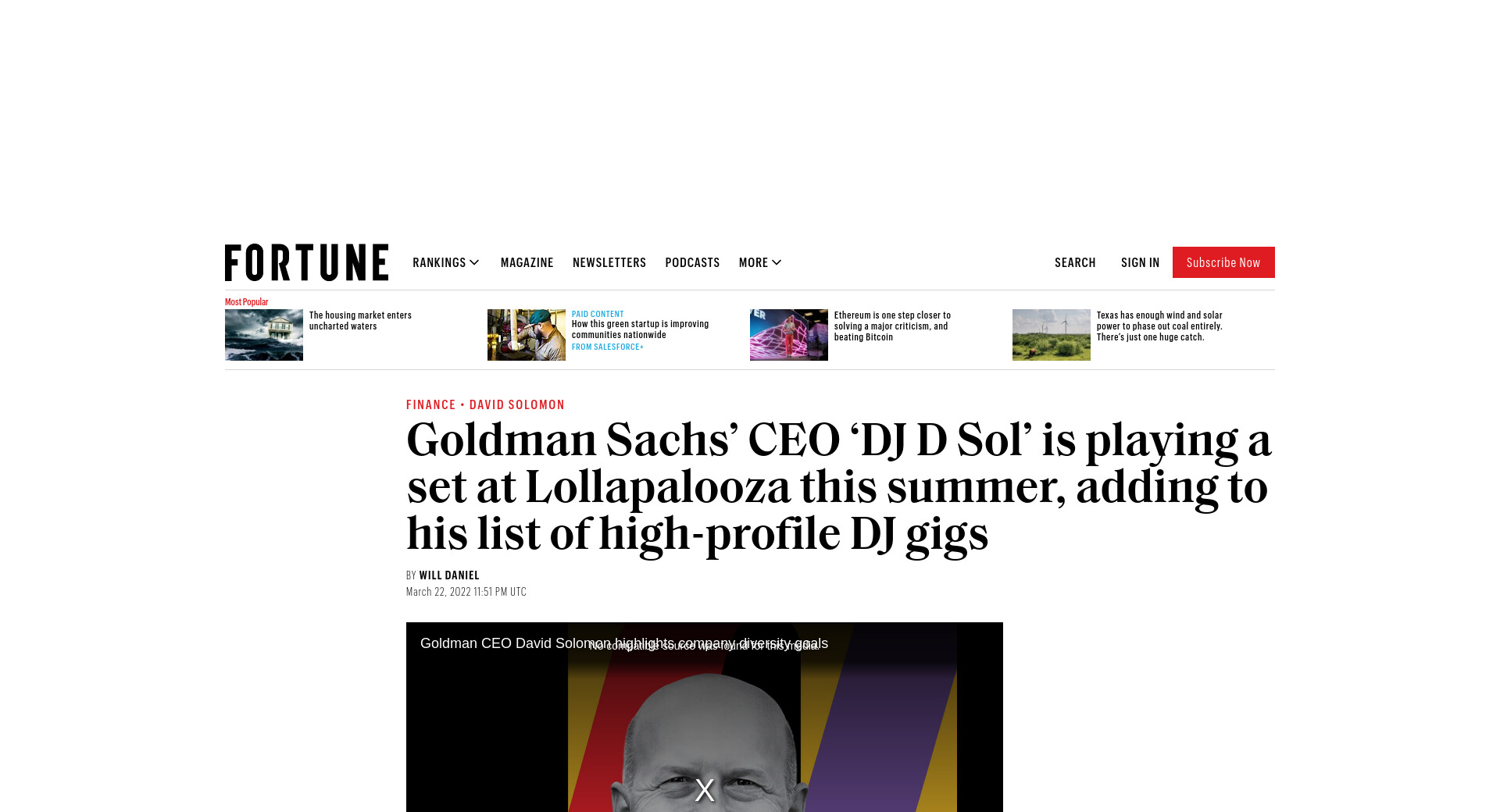The width and height of the screenshot is (1500, 812).
Task: Open the Ethereum neon stage thumbnail
Action: click(789, 335)
